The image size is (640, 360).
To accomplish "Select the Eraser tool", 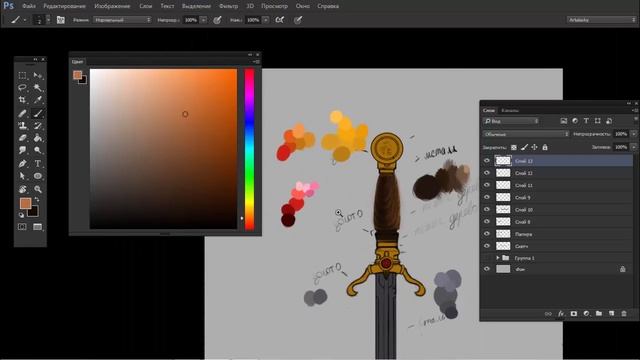I will click(22, 138).
